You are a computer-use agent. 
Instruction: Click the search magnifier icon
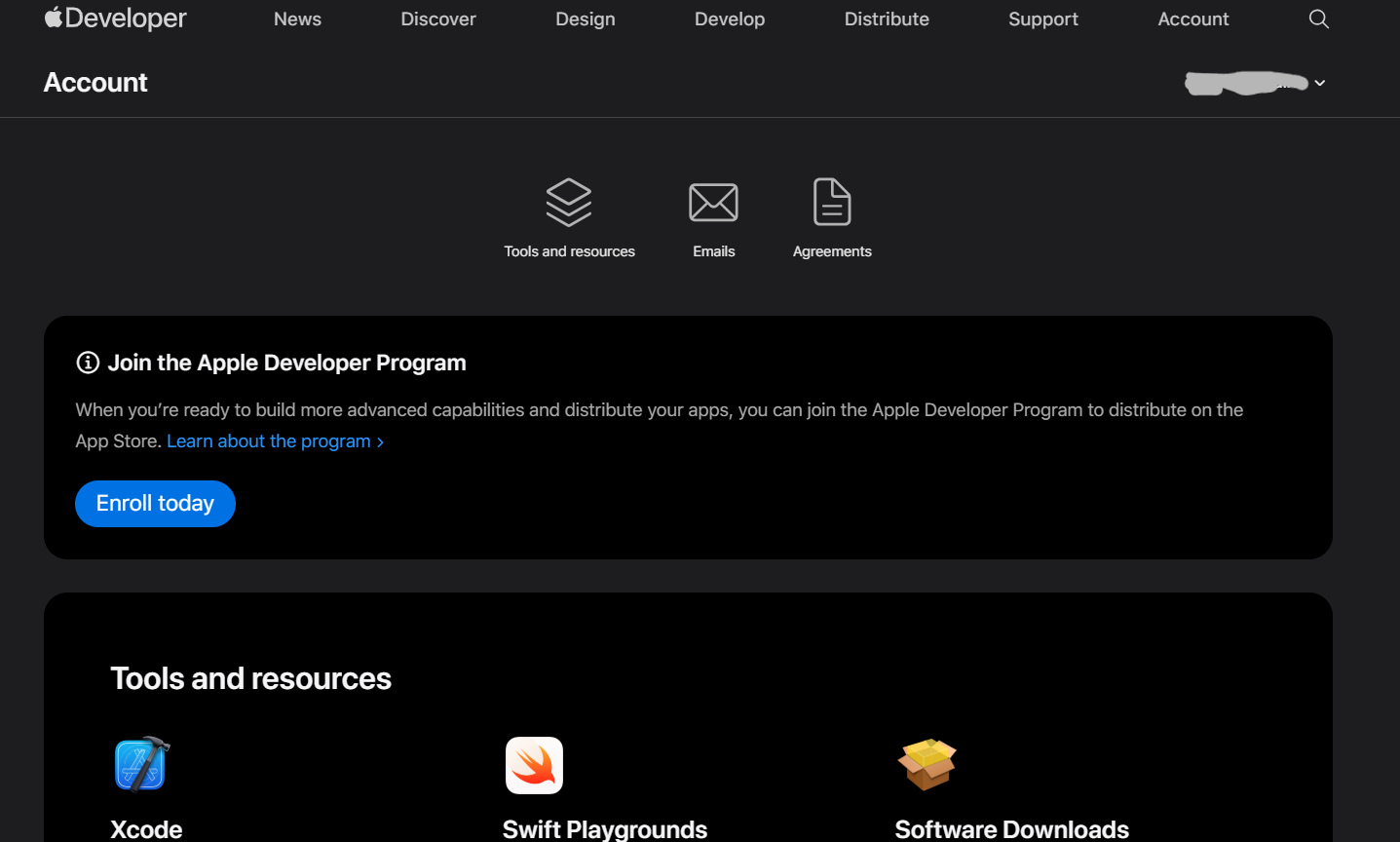pyautogui.click(x=1318, y=19)
